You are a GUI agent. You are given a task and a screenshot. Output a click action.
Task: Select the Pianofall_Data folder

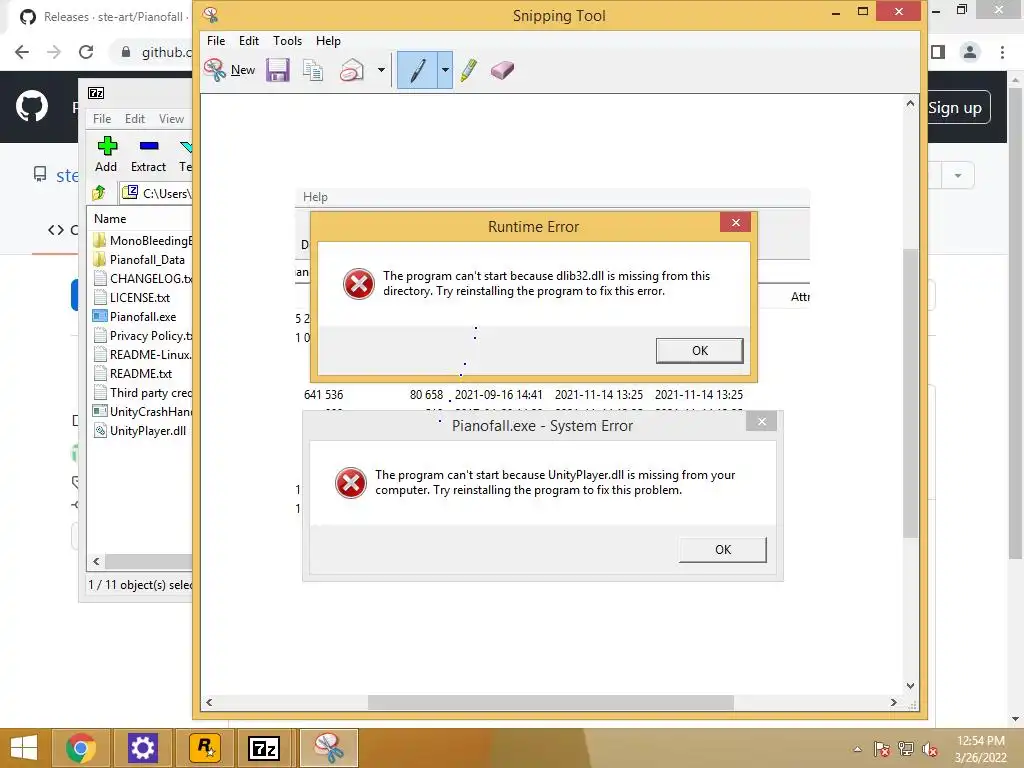click(139, 260)
